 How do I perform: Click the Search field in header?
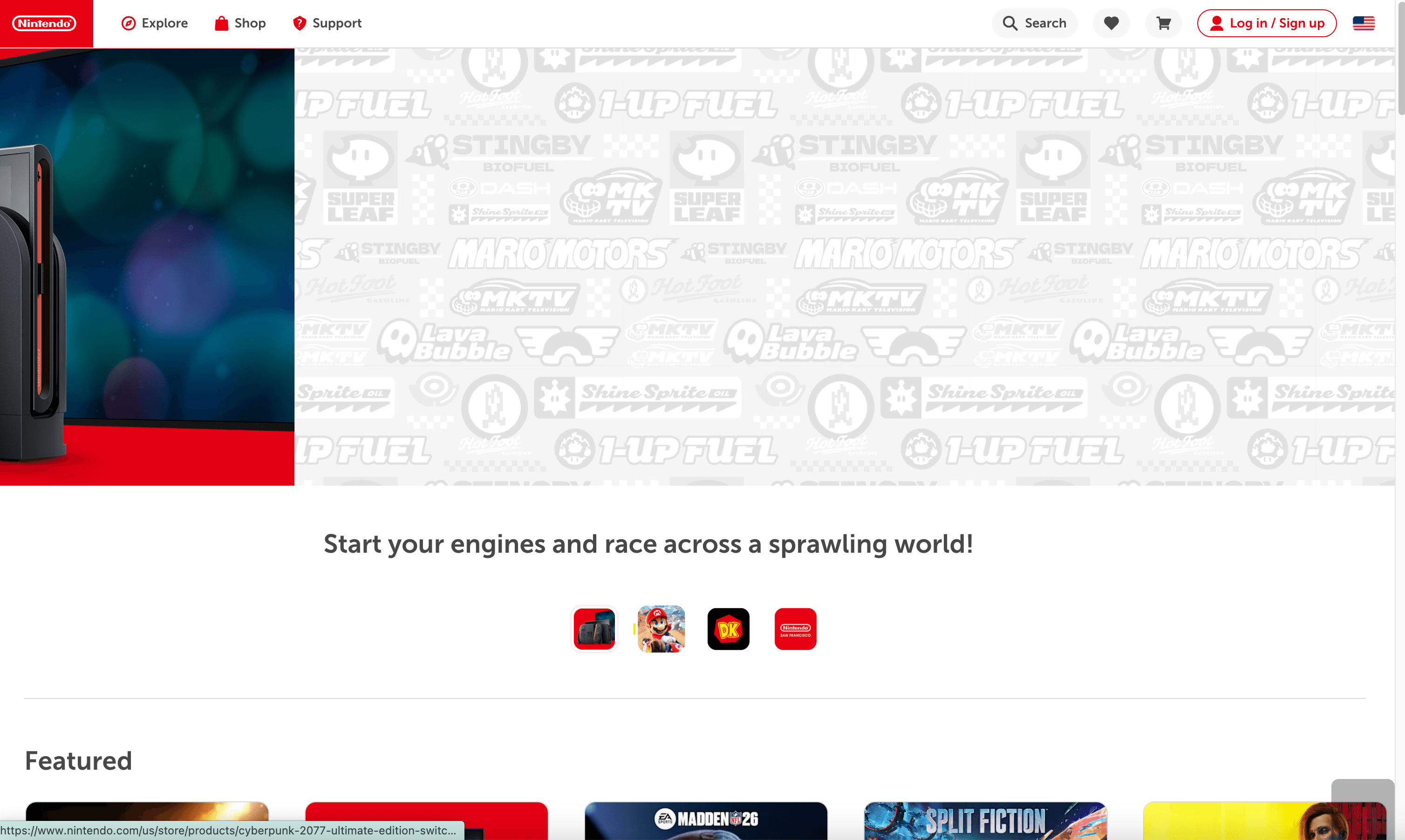[1034, 23]
